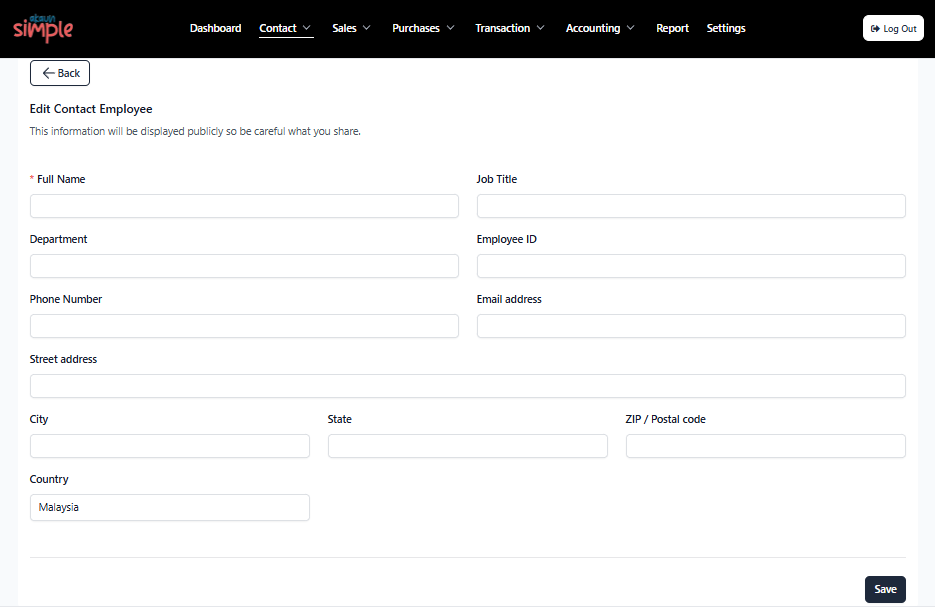Click the ZIP / Postal code label
The width and height of the screenshot is (935, 611).
click(665, 419)
